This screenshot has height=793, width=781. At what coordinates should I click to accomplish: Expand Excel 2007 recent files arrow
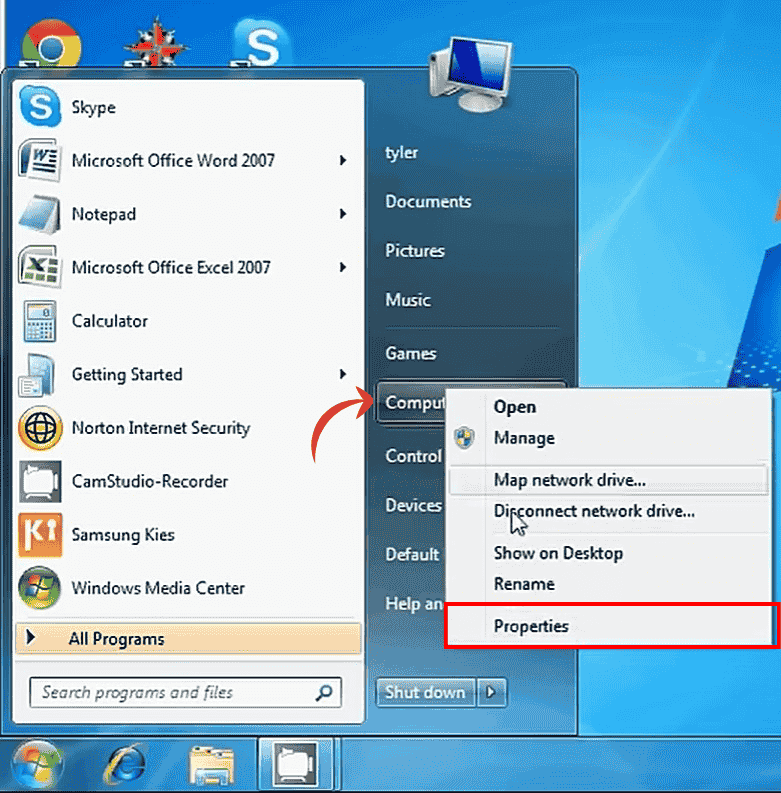(343, 267)
